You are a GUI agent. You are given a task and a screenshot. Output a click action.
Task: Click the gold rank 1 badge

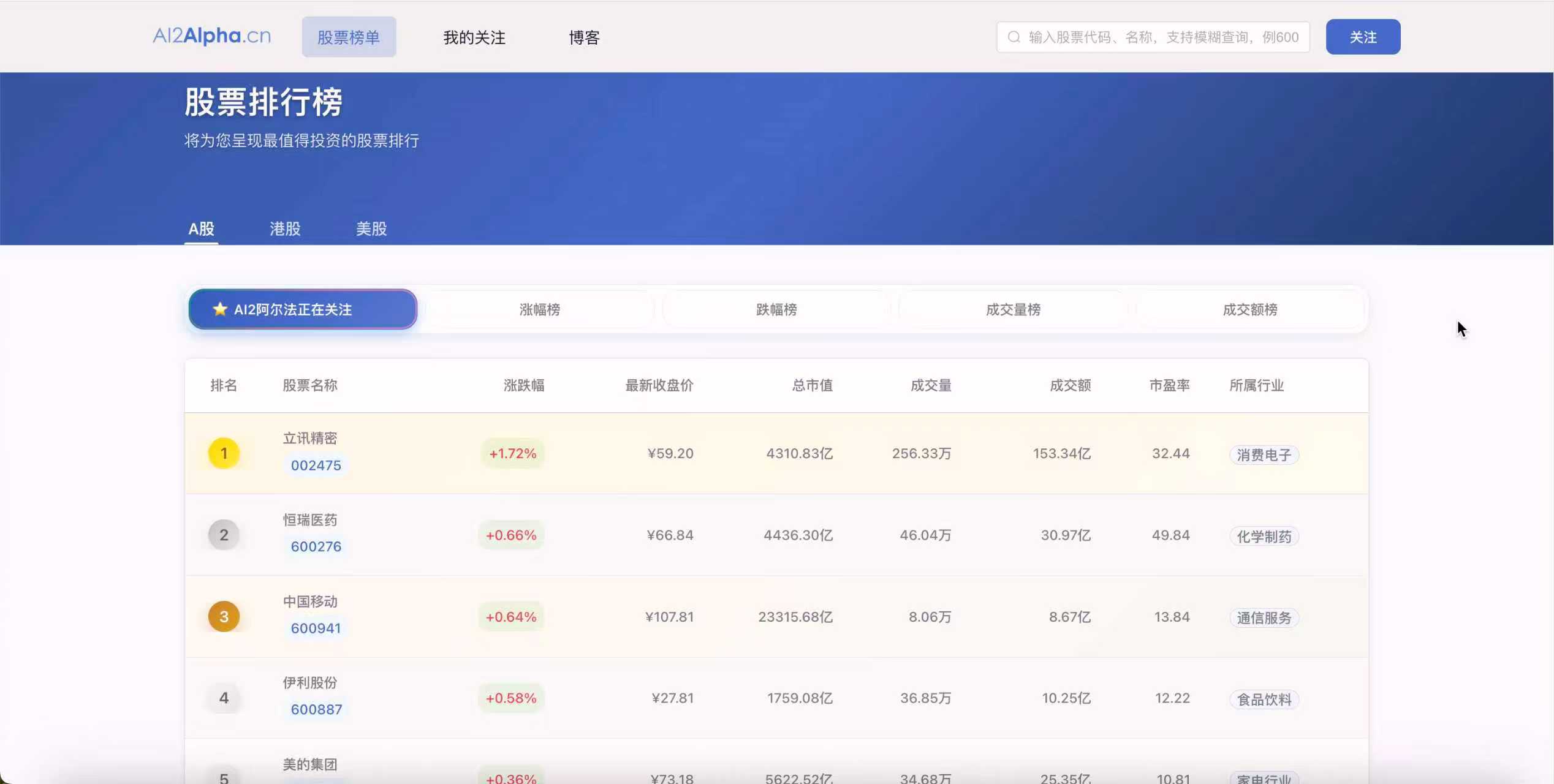[224, 453]
